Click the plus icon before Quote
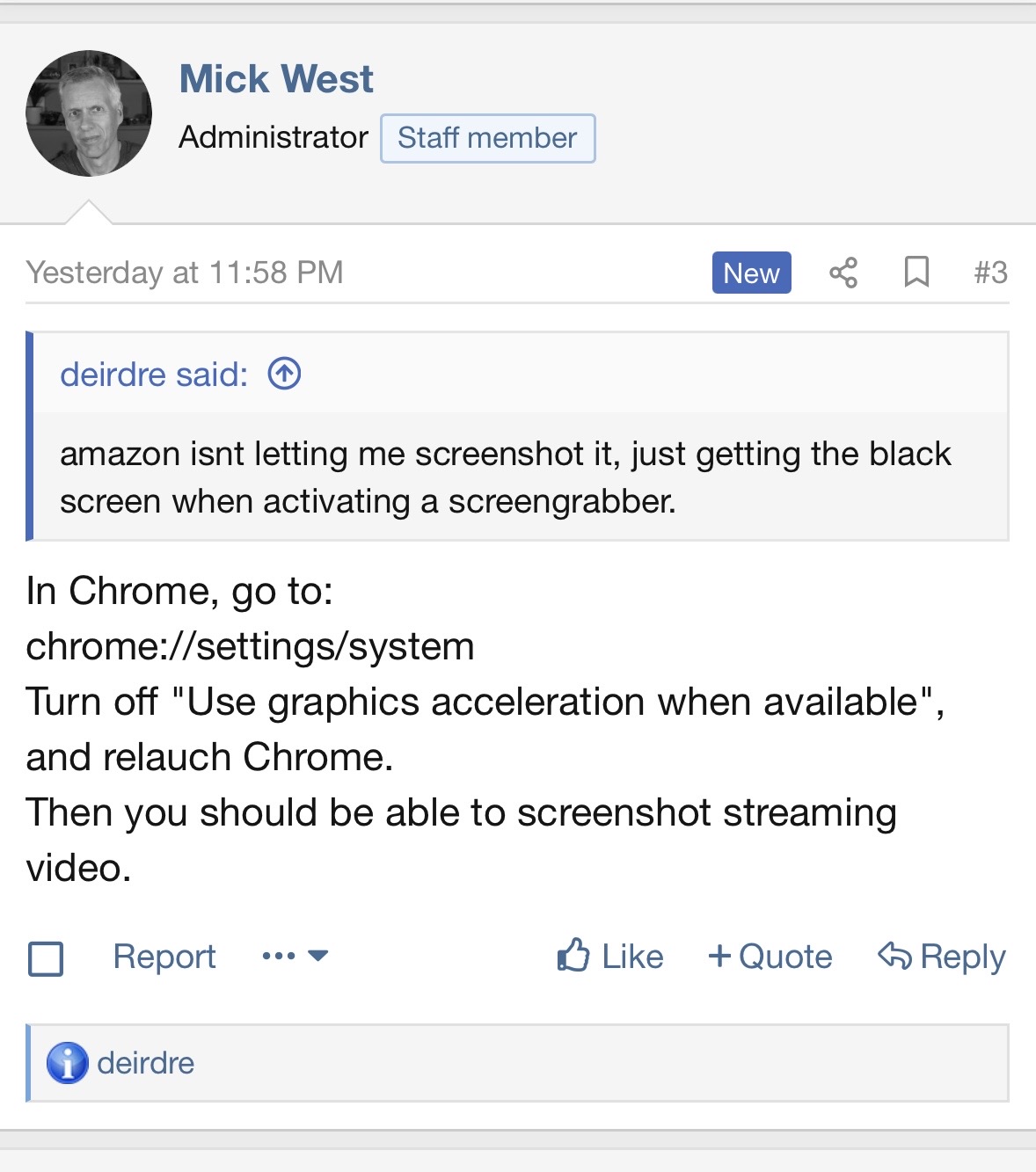Image resolution: width=1036 pixels, height=1172 pixels. 719,955
